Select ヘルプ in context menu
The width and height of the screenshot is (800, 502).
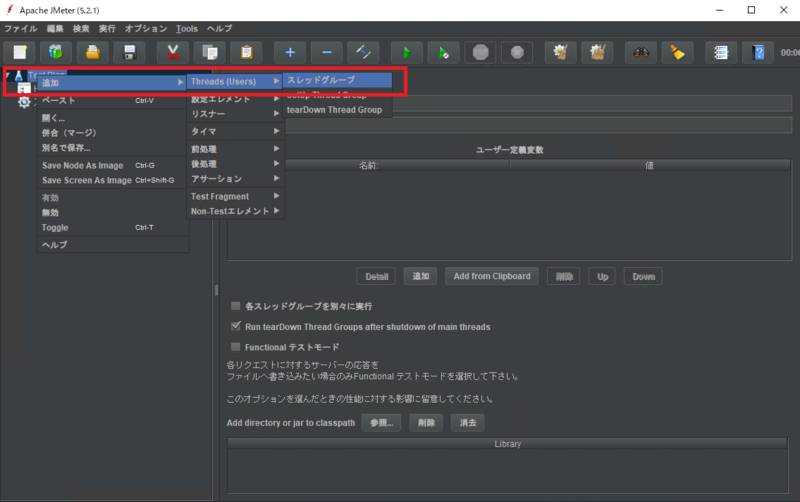coord(112,245)
